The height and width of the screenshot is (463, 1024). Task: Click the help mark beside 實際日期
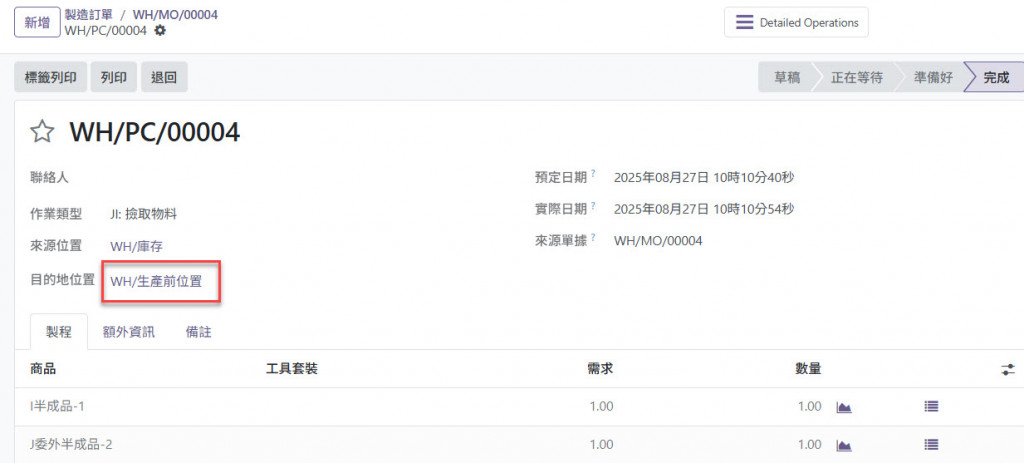tap(593, 206)
